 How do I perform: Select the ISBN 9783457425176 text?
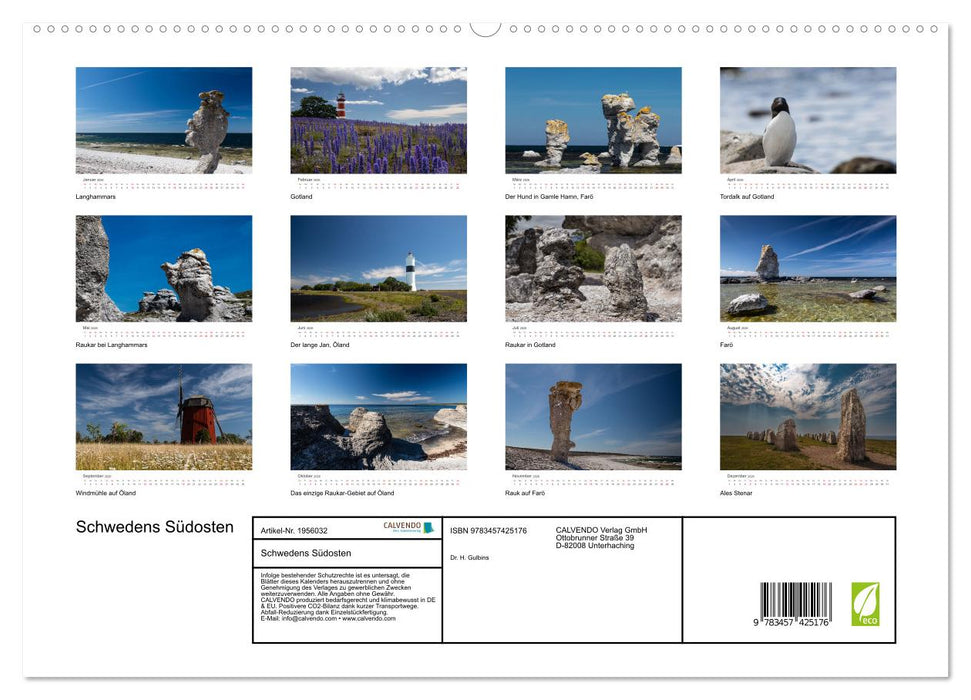pos(487,530)
